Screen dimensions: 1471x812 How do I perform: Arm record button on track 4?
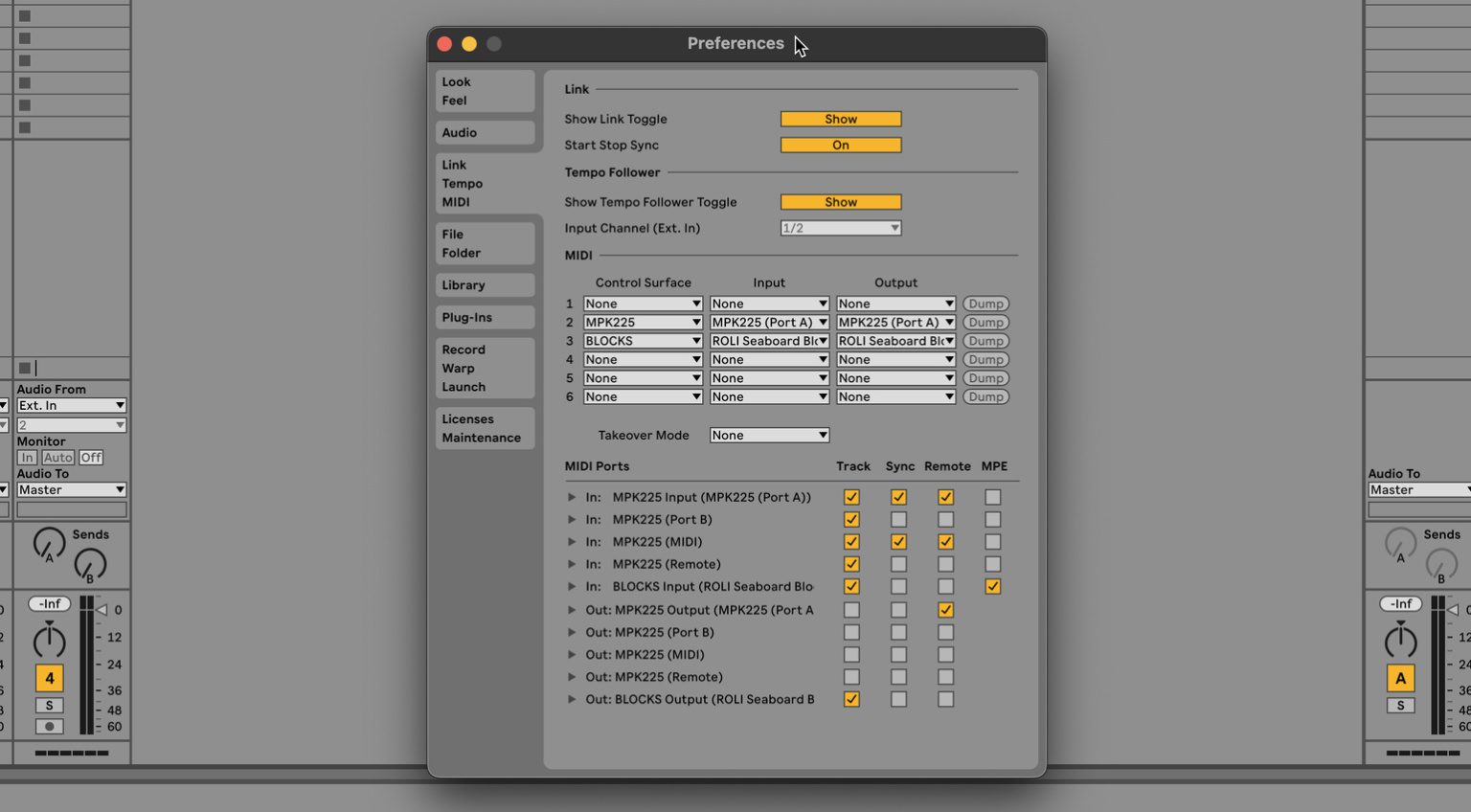[x=49, y=727]
